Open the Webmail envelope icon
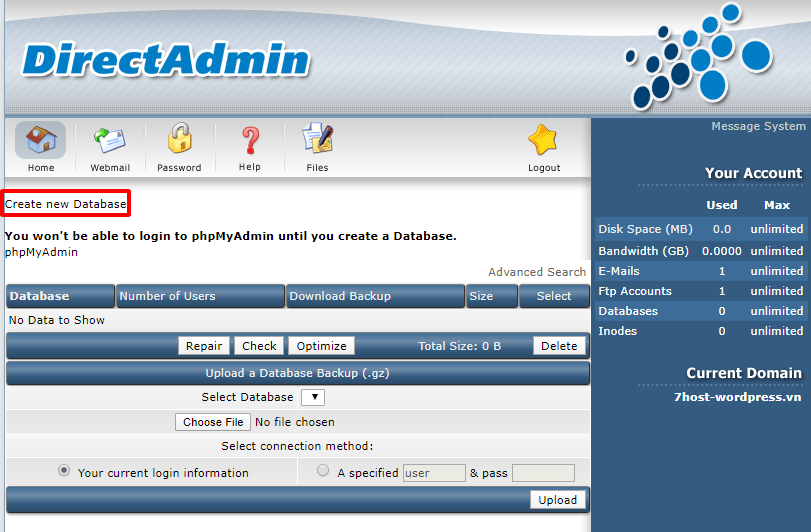Image resolution: width=811 pixels, height=532 pixels. click(x=110, y=140)
